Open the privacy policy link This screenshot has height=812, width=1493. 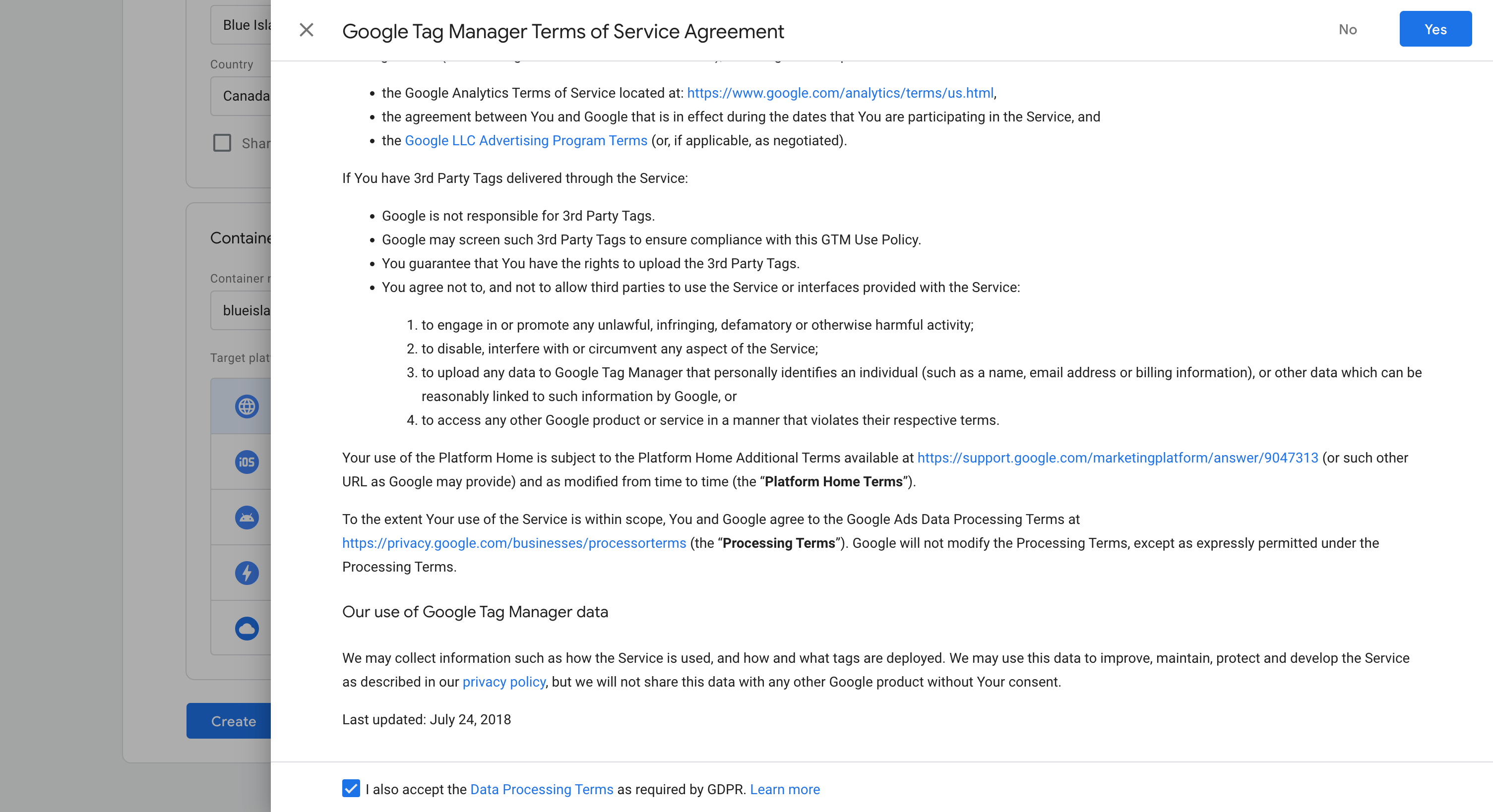click(x=503, y=682)
